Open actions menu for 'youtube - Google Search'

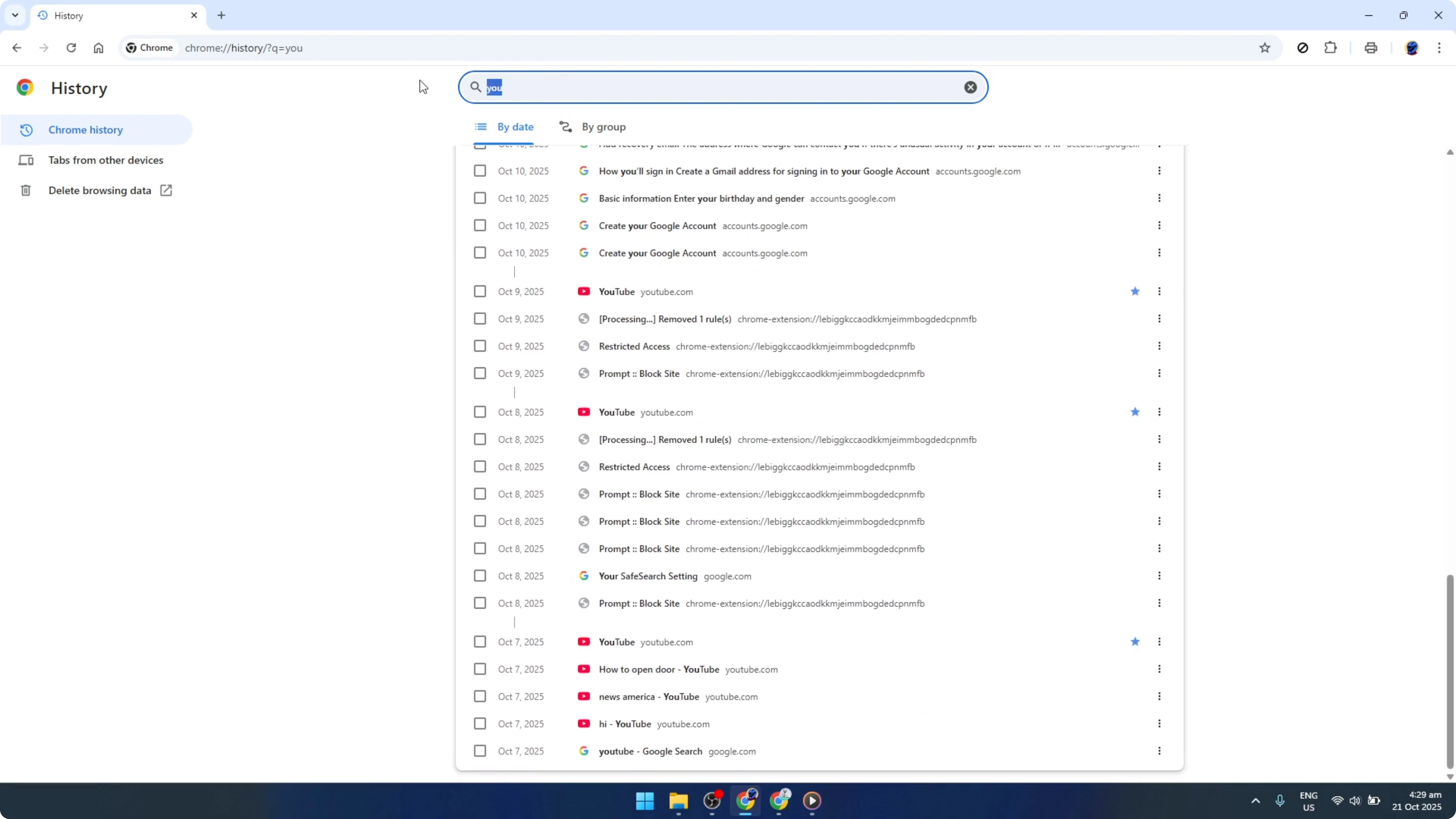pos(1159,751)
